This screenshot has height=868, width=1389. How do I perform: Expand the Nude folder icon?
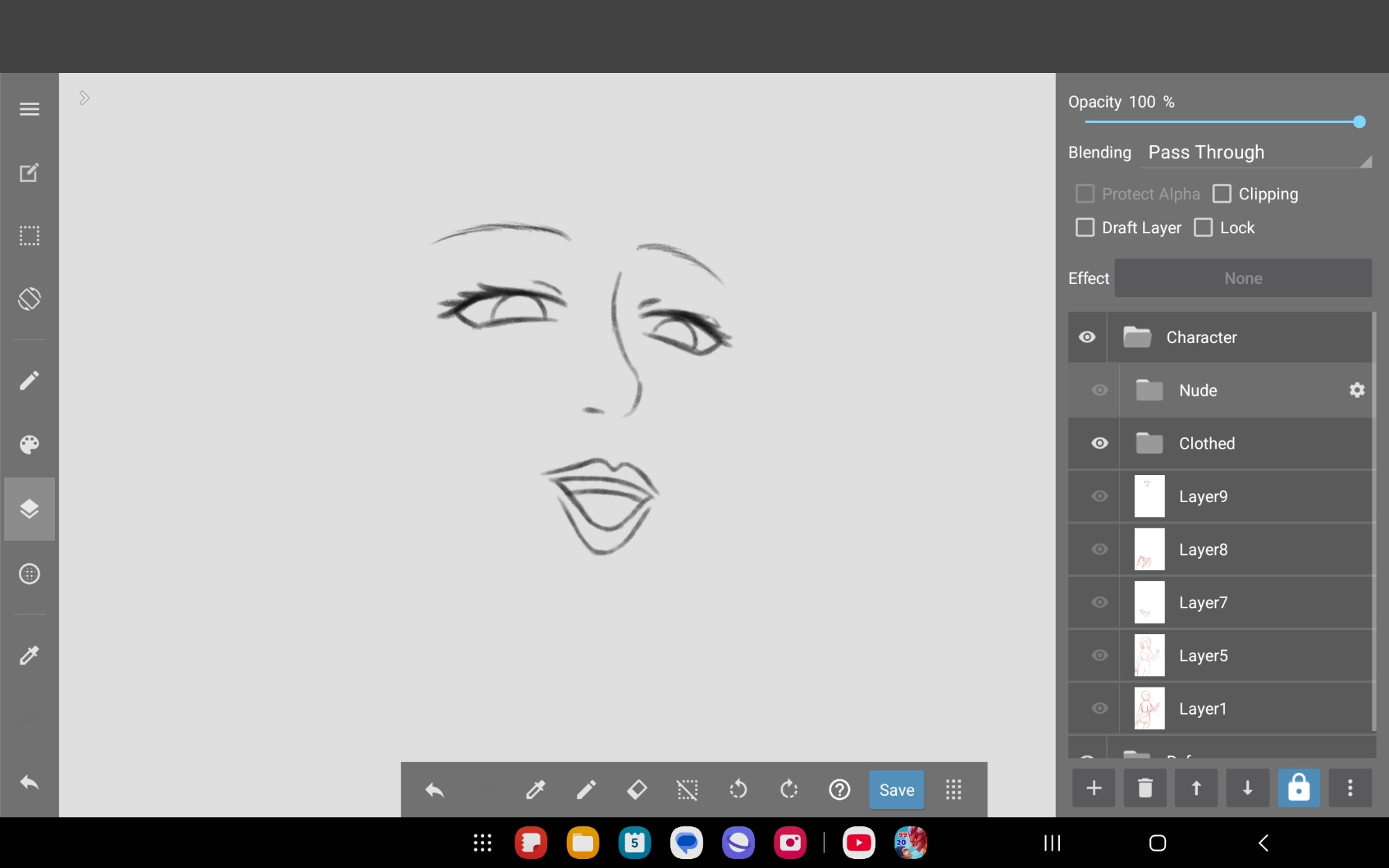pyautogui.click(x=1149, y=390)
